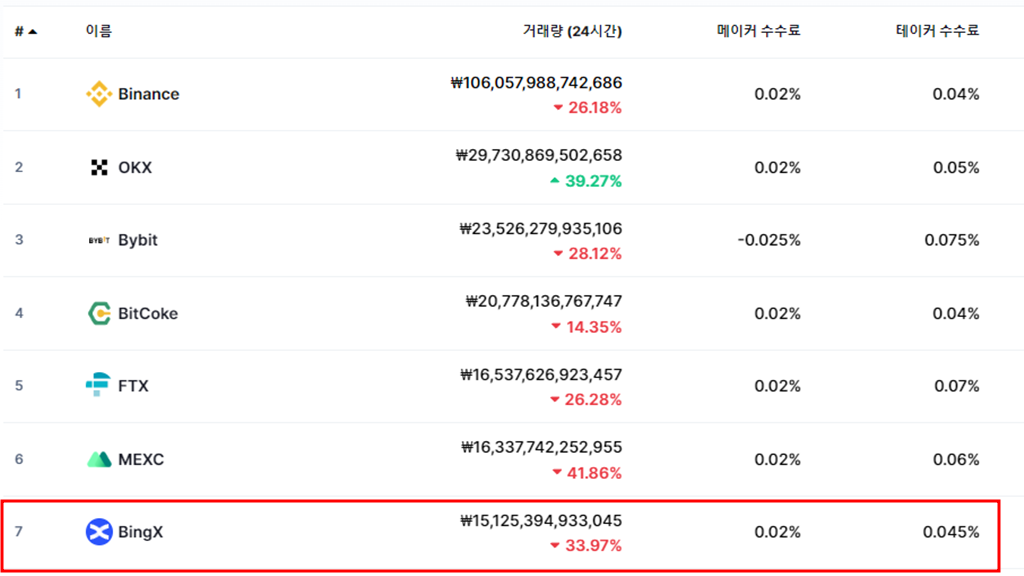Screen dimensions: 1024x576
Task: Click the BingX logo icon
Action: (x=99, y=532)
